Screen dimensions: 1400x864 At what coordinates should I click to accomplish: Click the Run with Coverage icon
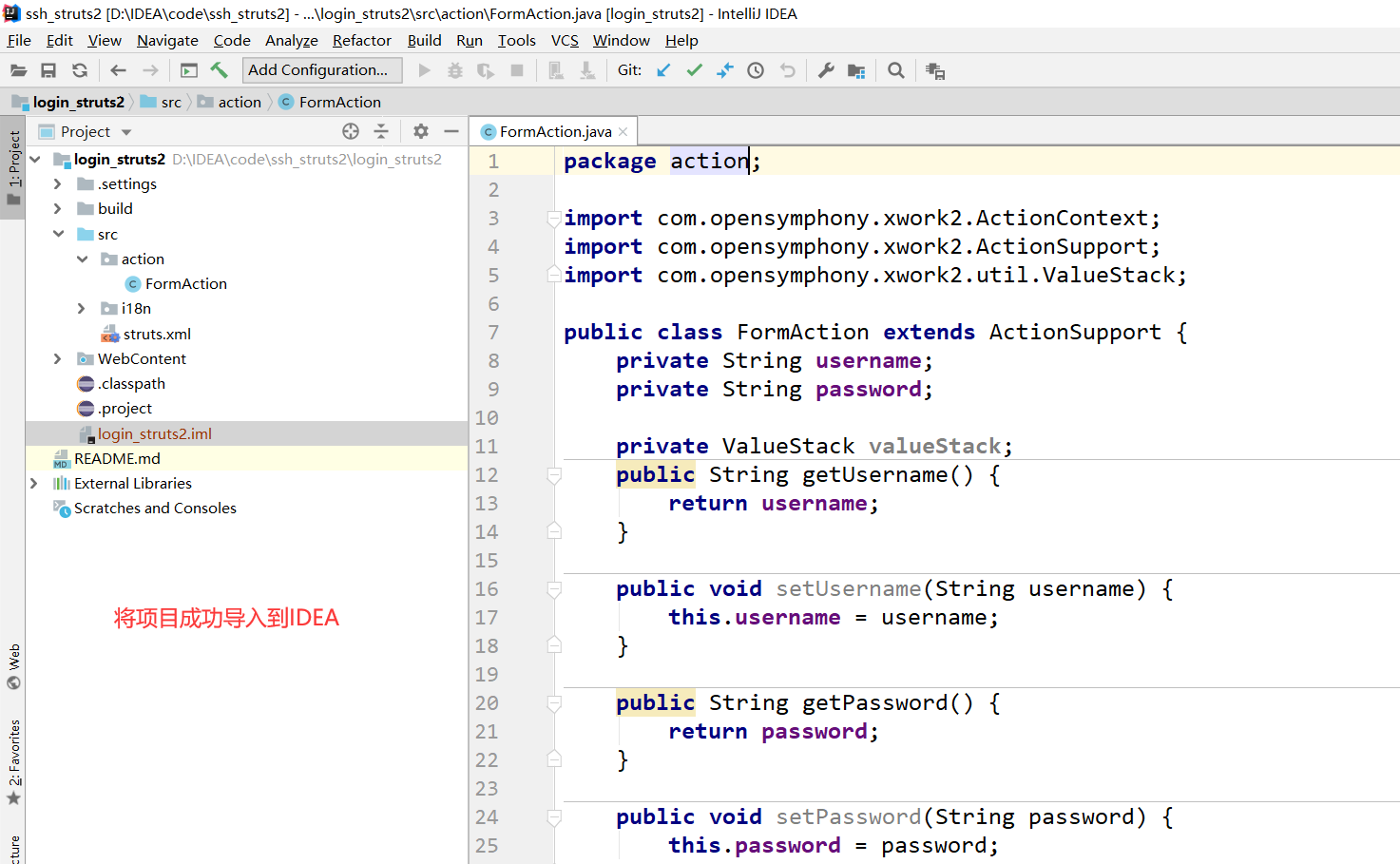tap(486, 70)
